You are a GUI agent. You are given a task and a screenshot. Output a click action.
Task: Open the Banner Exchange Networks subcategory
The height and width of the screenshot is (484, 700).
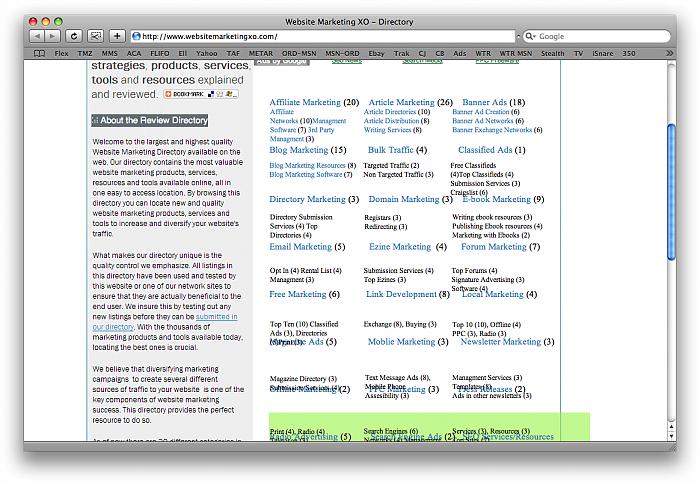pos(492,130)
